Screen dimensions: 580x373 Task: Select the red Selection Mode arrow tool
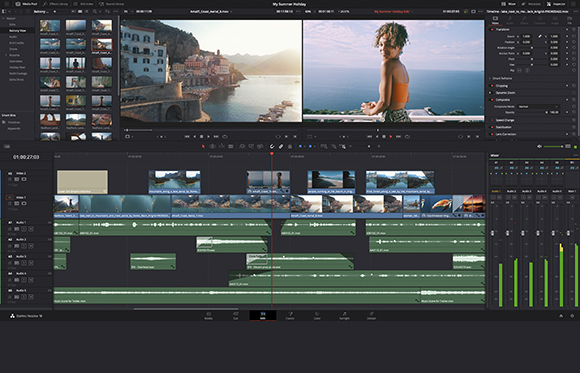coord(203,147)
